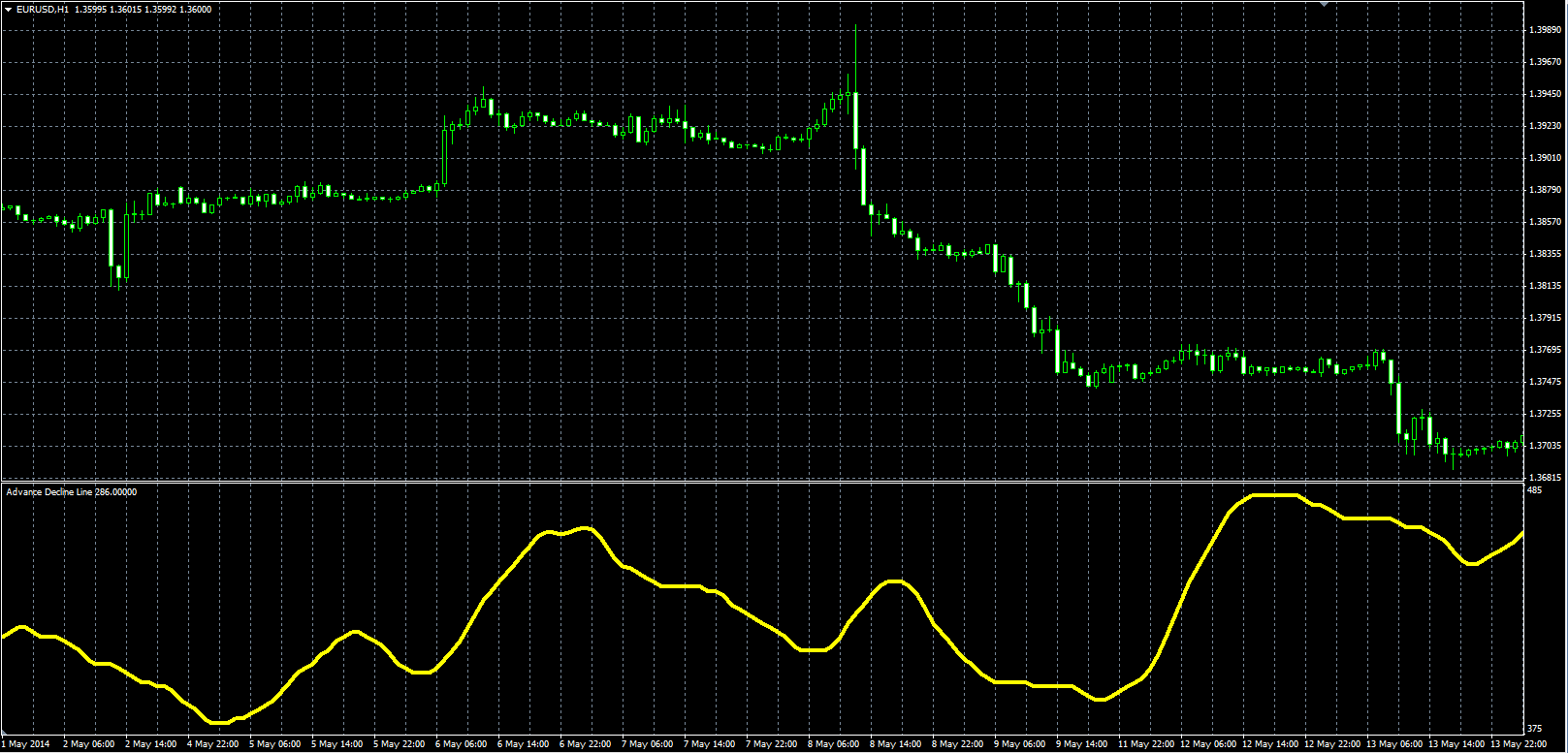Click price level 1.37255 on price axis
The height and width of the screenshot is (753, 1568).
[x=1545, y=414]
